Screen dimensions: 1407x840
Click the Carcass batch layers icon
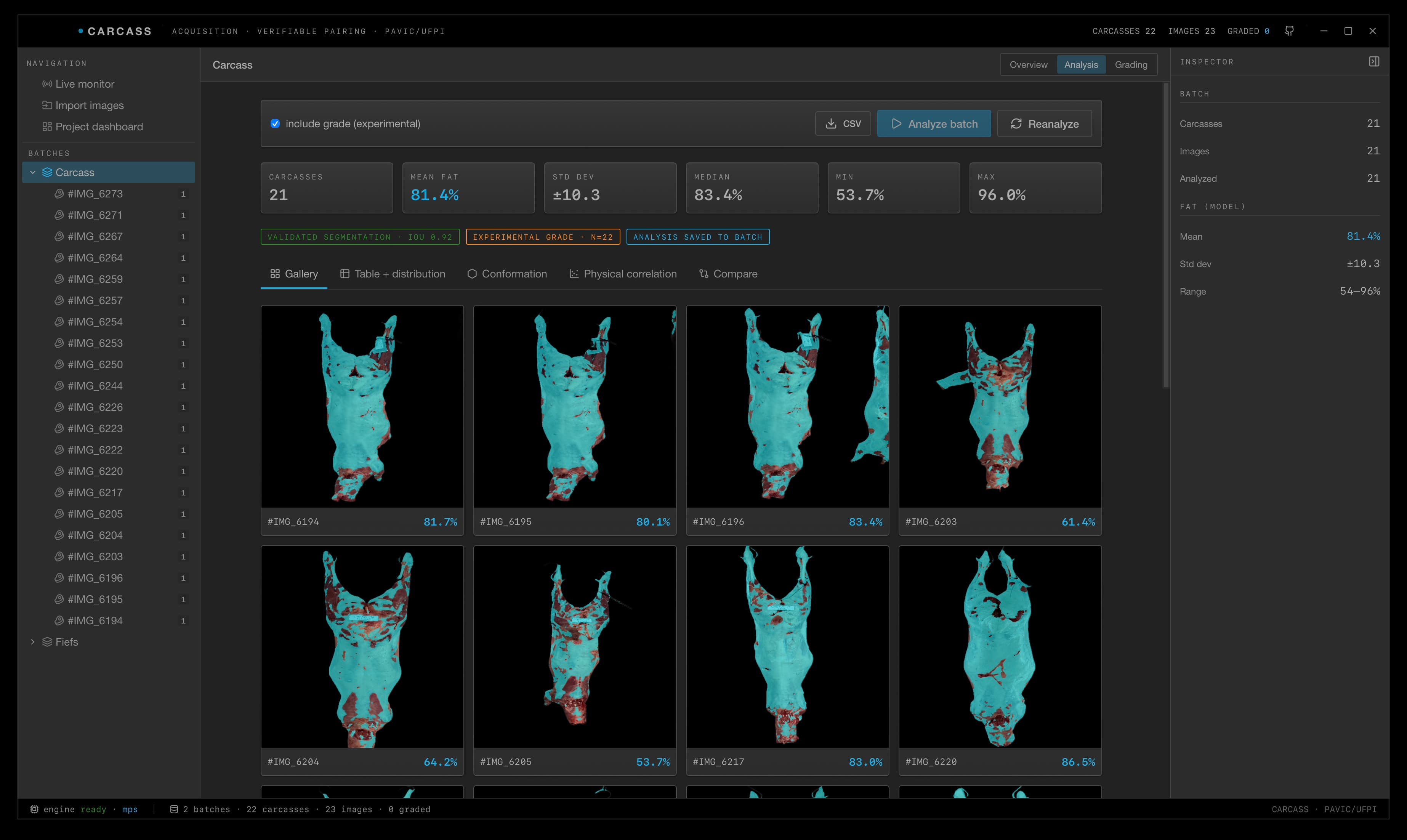point(47,172)
